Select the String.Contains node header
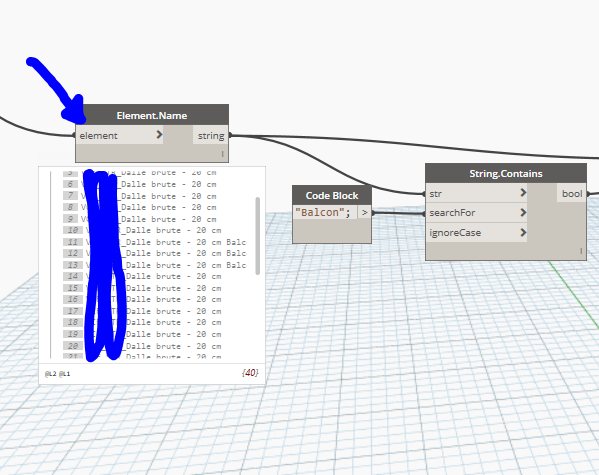Viewport: 599px width, 475px height. pos(506,173)
